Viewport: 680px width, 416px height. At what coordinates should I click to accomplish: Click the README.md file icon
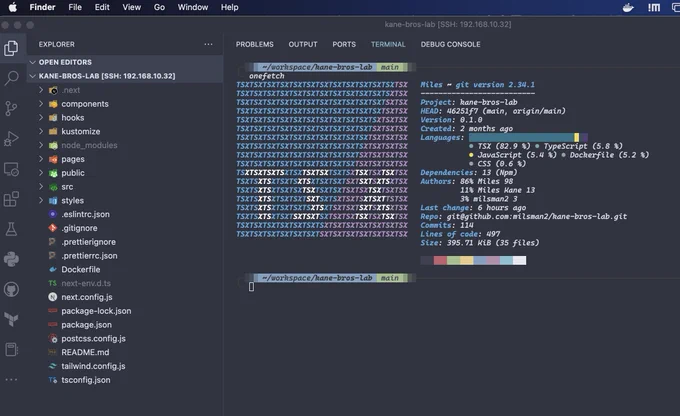(x=53, y=352)
